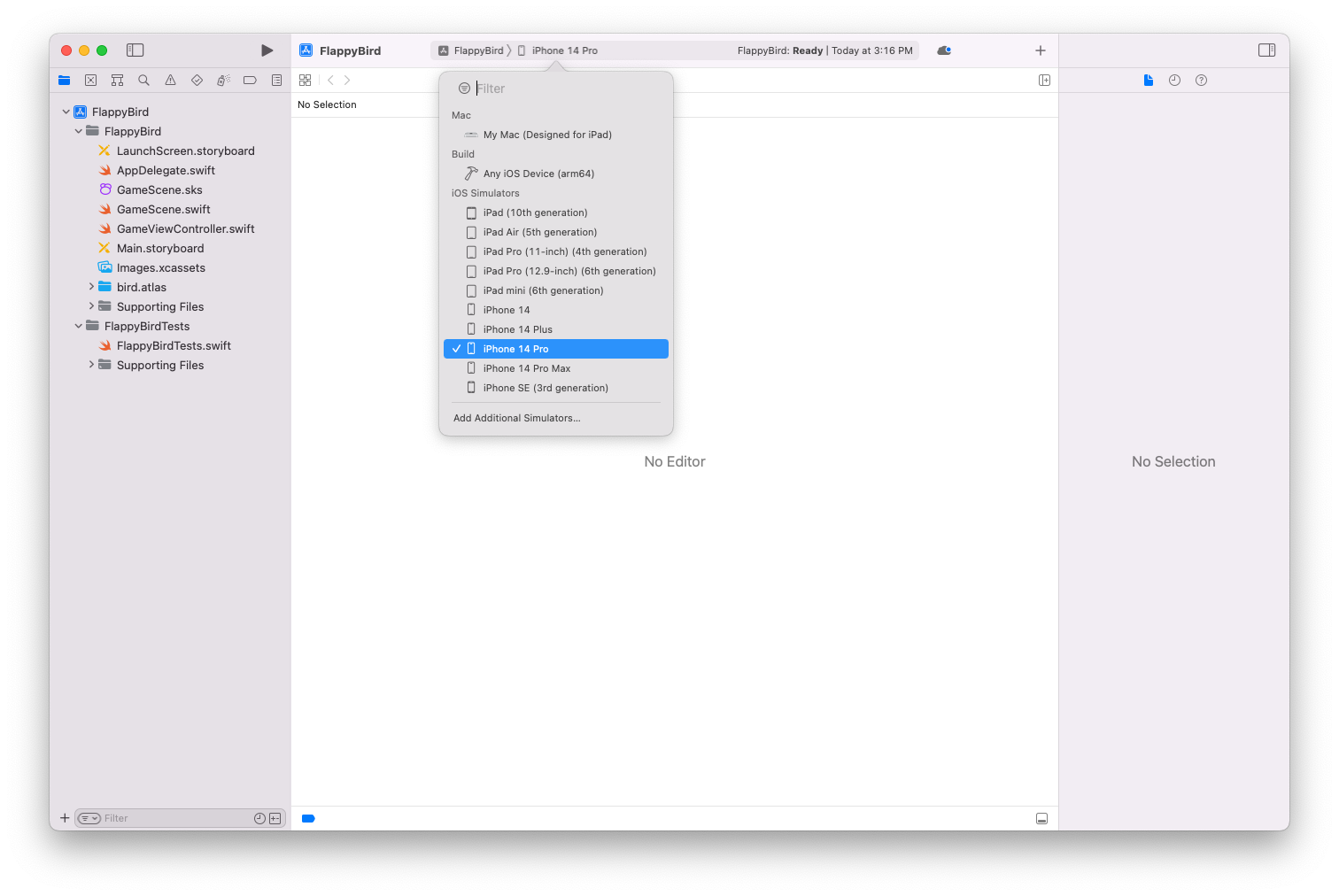
Task: Open the Report navigator
Action: pos(276,81)
